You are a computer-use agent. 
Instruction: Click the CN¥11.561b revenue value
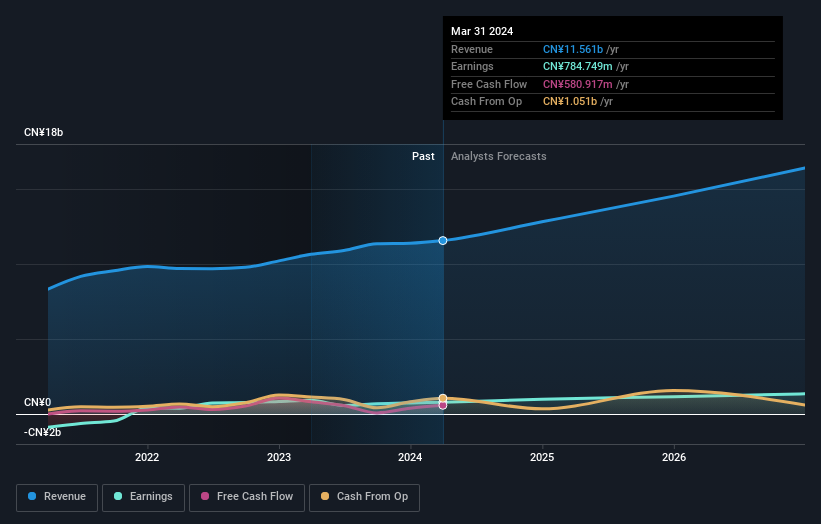[573, 49]
